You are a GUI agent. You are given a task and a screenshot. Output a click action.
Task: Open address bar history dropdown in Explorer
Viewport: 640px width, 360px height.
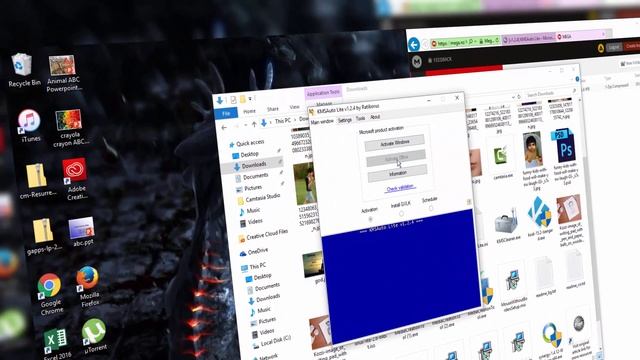513,98
